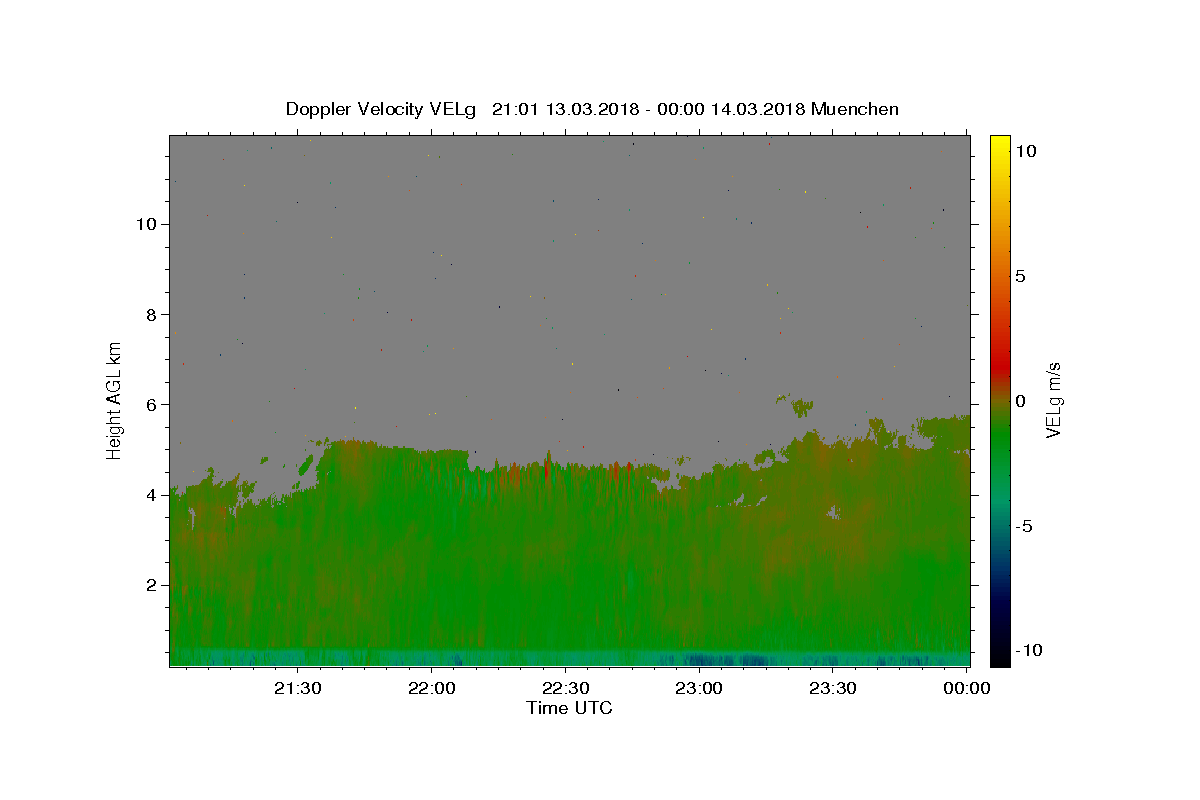This screenshot has height=800, width=1200.
Task: Click the 21:30 time tick label
Action: (x=298, y=688)
